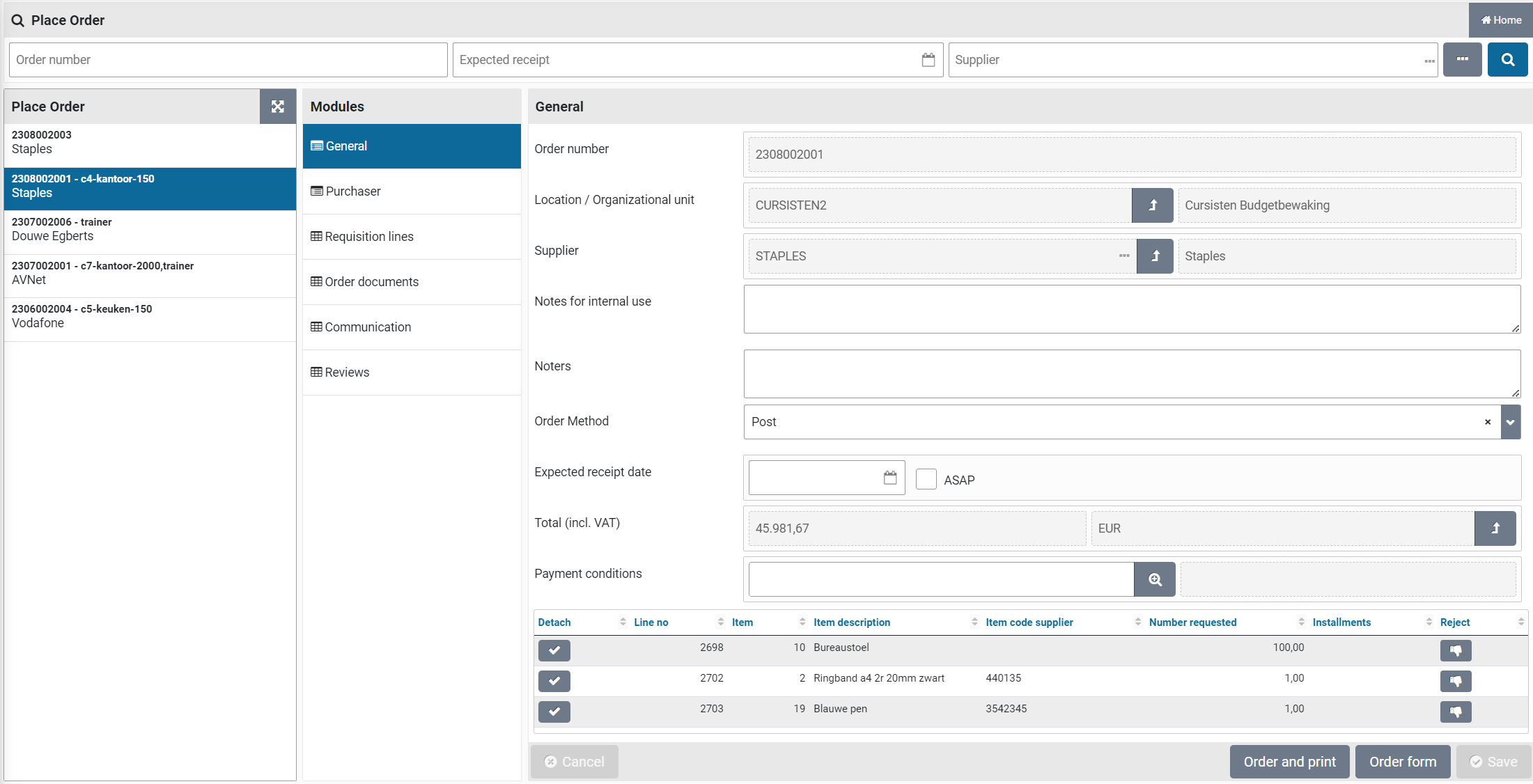Click the blue search magnifier button
This screenshot has width=1533, height=784.
point(1507,60)
